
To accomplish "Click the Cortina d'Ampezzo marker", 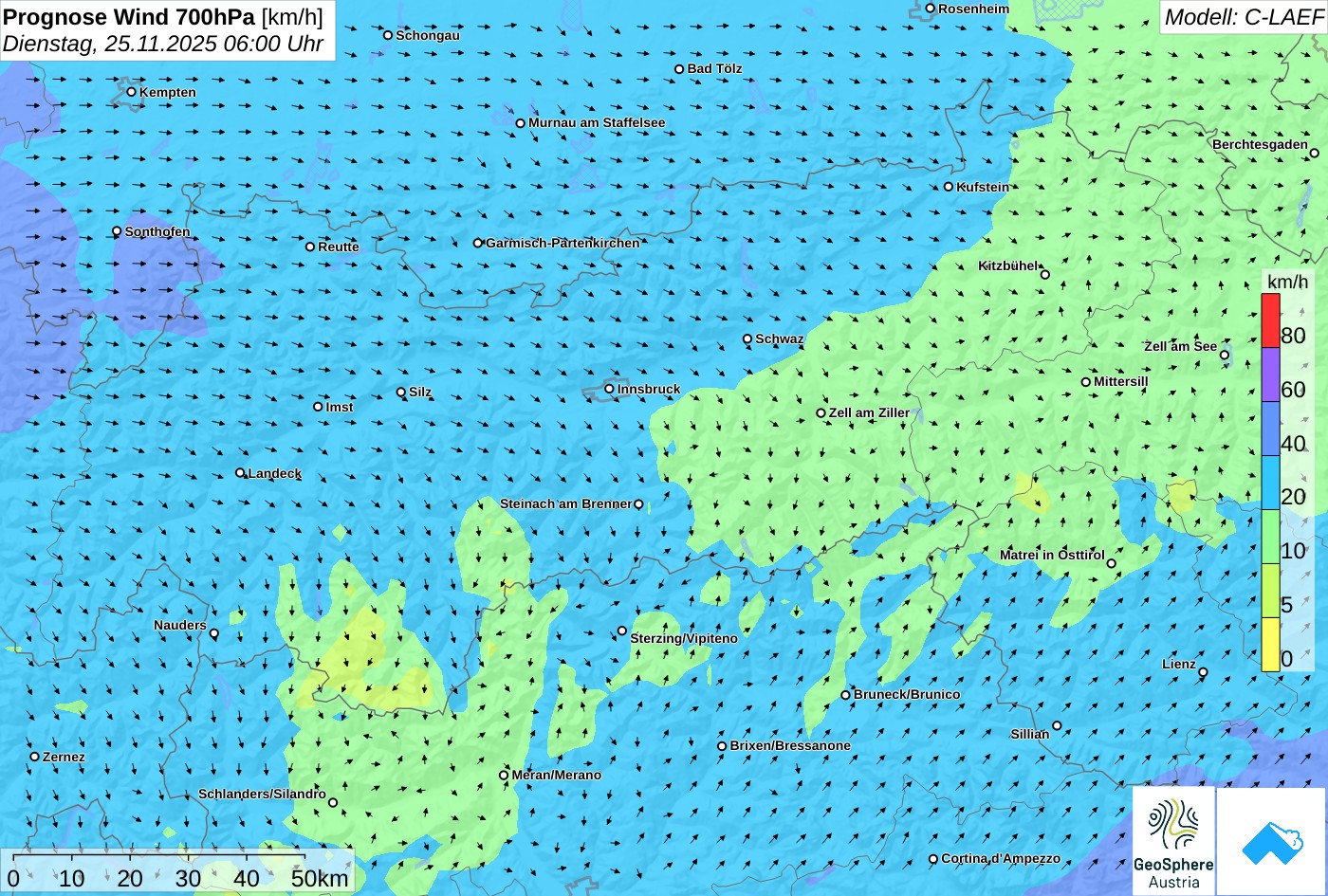I will pyautogui.click(x=933, y=859).
